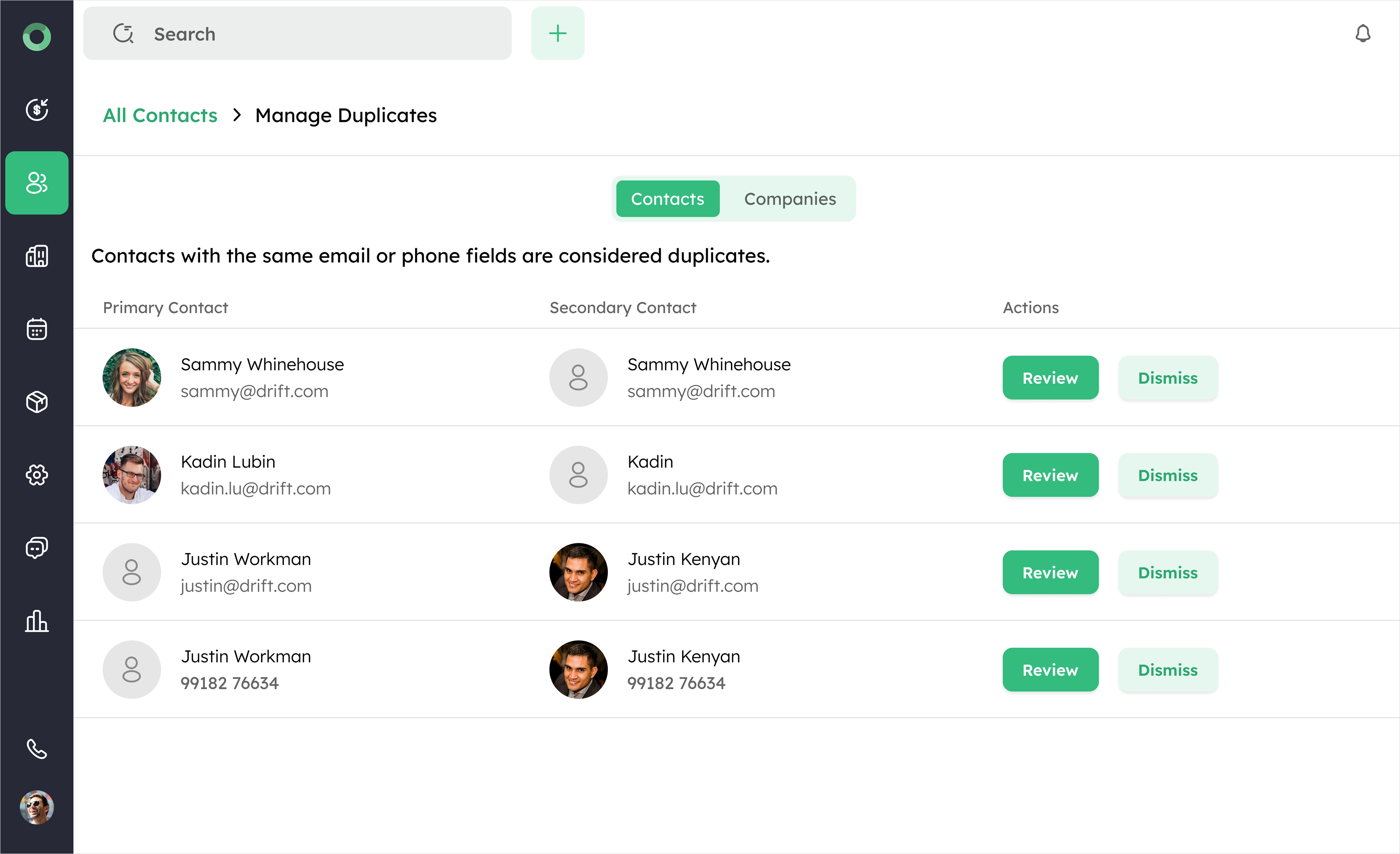Dismiss the Kadin Lubin duplicate
Screen dimensions: 1400x854
point(1168,475)
